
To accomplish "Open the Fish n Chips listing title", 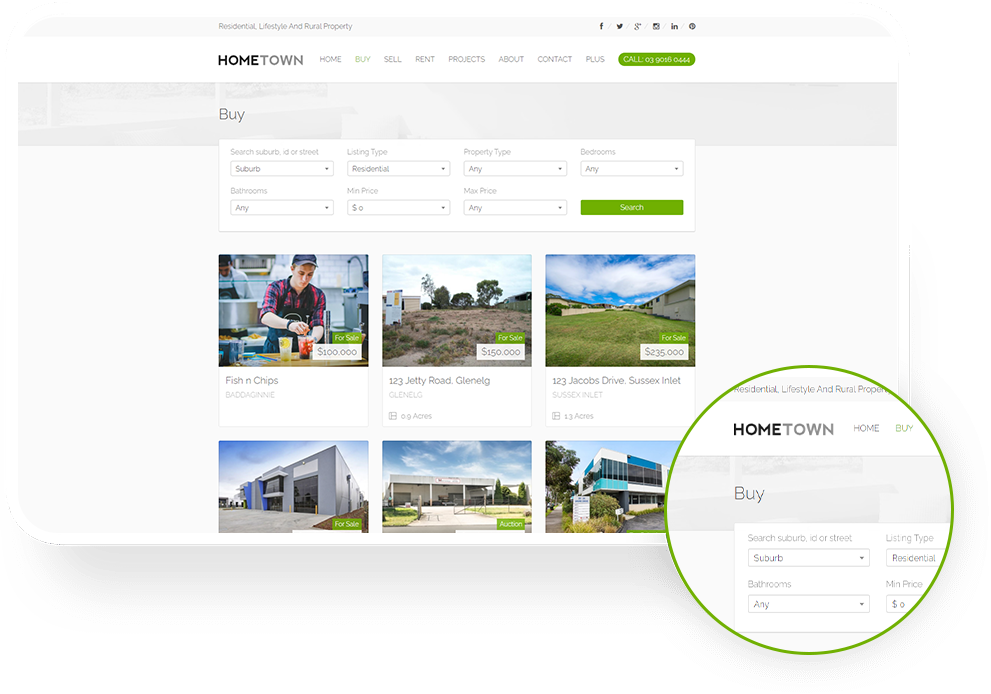I will [x=252, y=381].
